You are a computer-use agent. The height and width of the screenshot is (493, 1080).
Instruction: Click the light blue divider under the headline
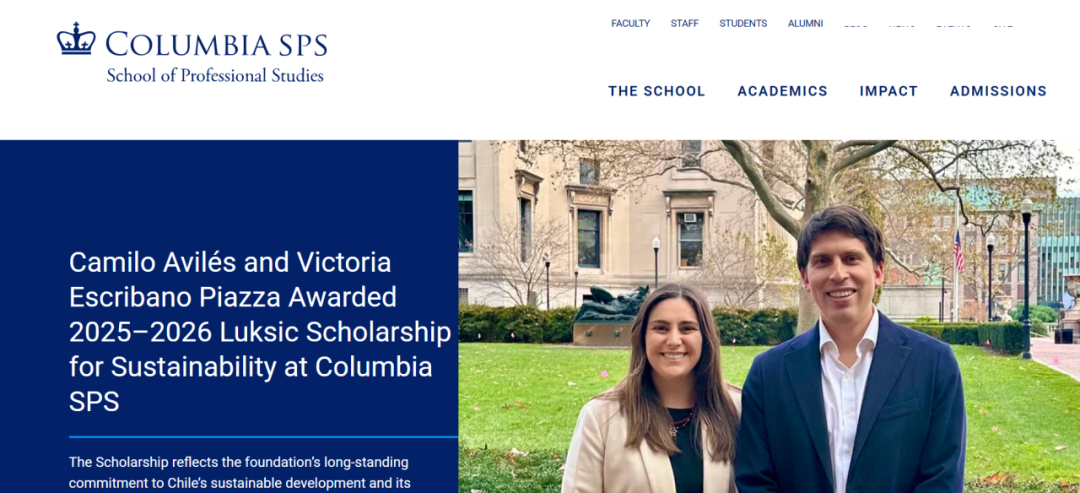pos(263,437)
